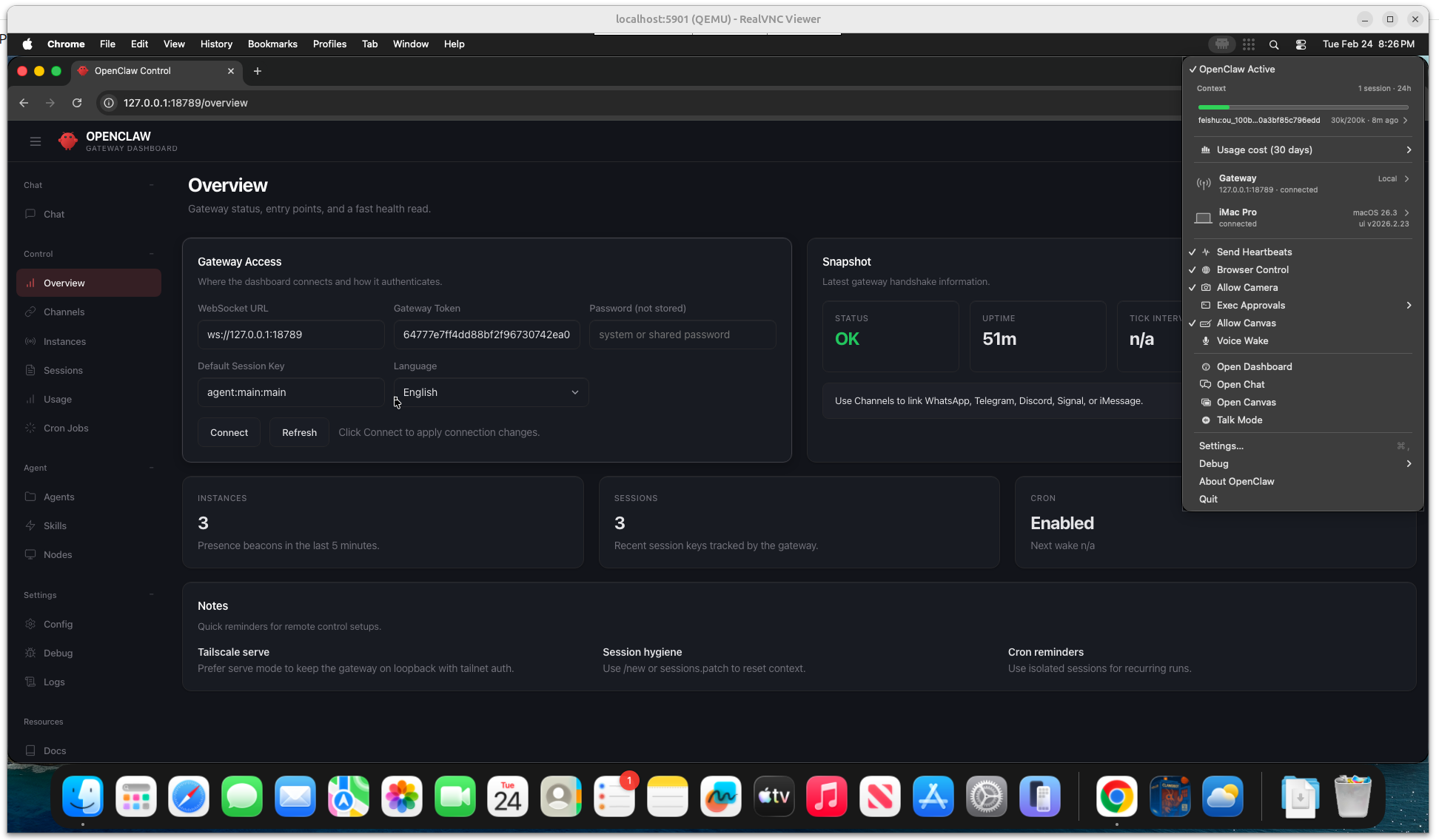
Task: Click the Refresh button
Action: pos(299,432)
